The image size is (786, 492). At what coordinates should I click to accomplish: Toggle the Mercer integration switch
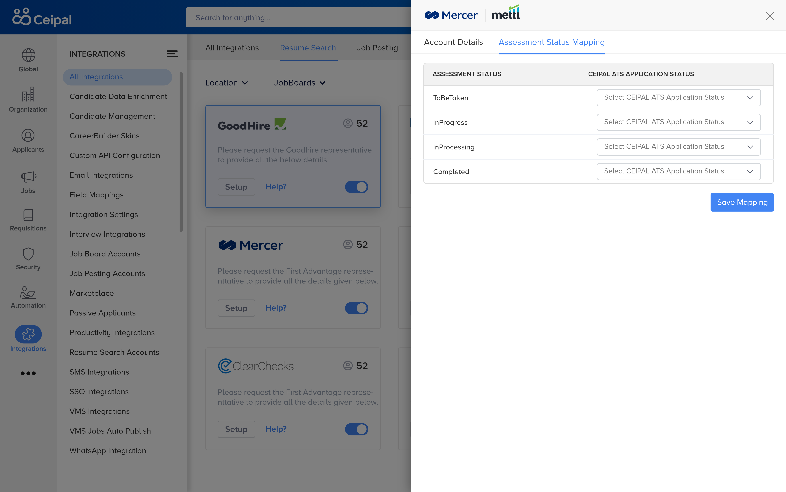tap(356, 308)
